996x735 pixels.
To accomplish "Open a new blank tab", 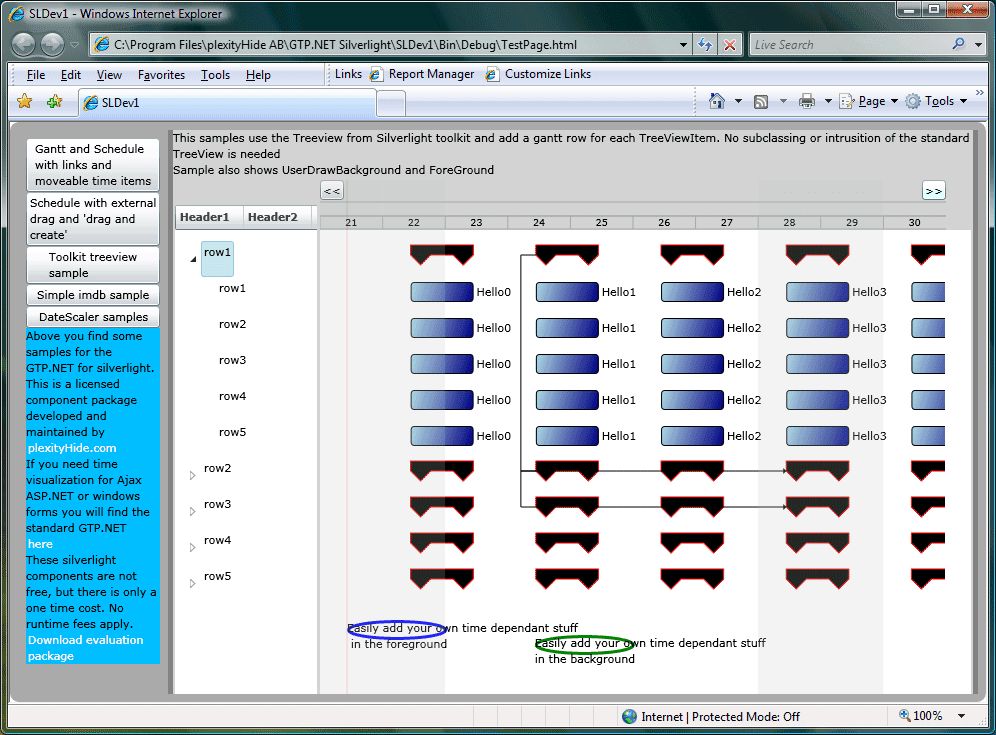I will tap(391, 104).
